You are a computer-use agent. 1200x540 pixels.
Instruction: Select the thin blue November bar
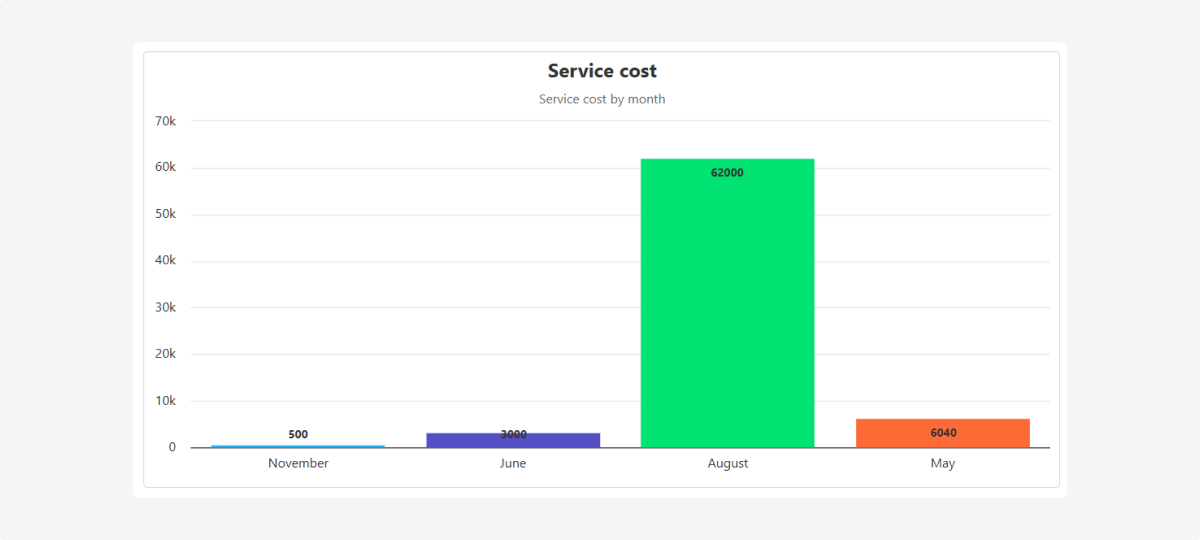point(298,446)
